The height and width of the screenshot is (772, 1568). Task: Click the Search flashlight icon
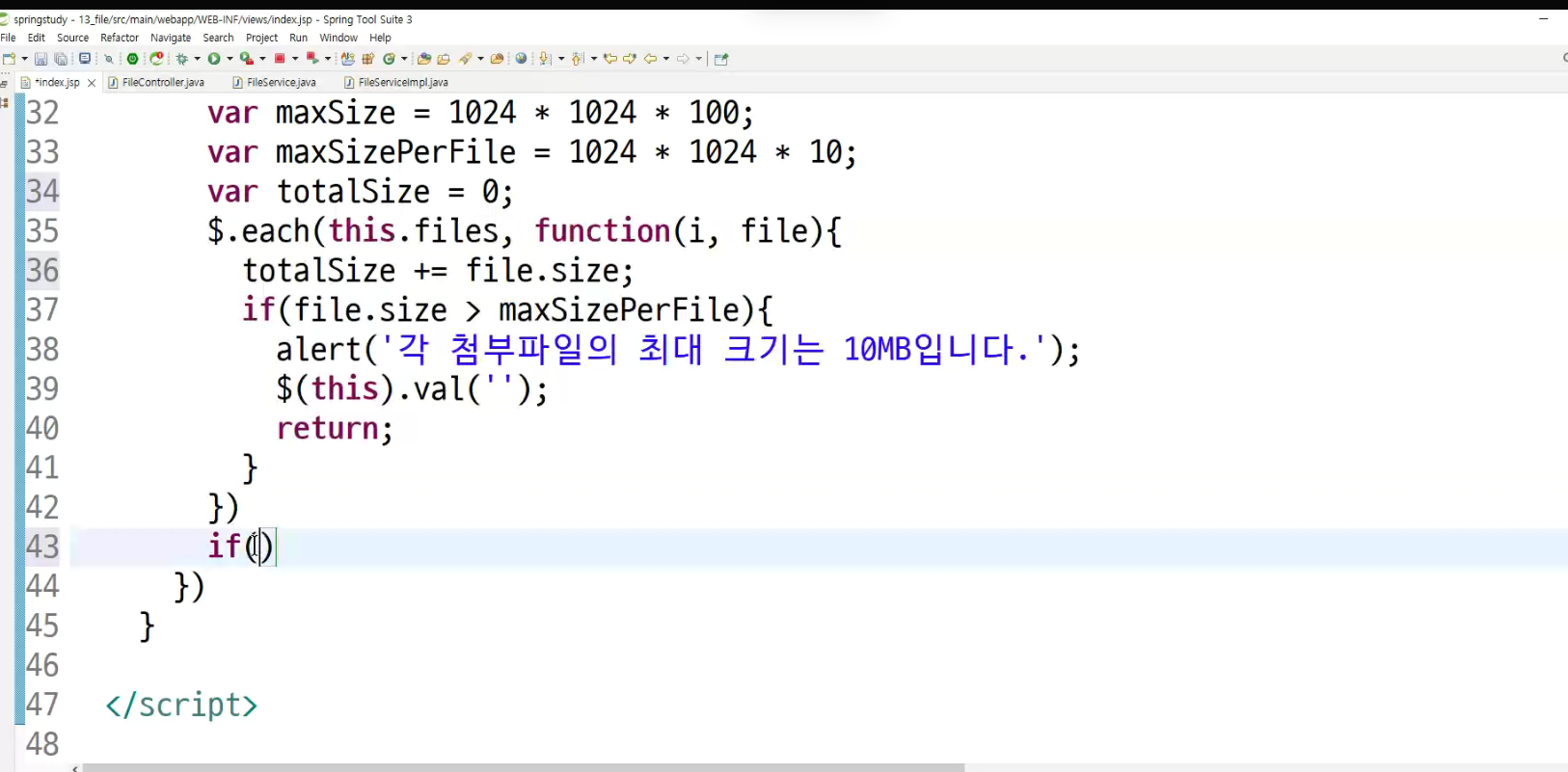click(465, 59)
